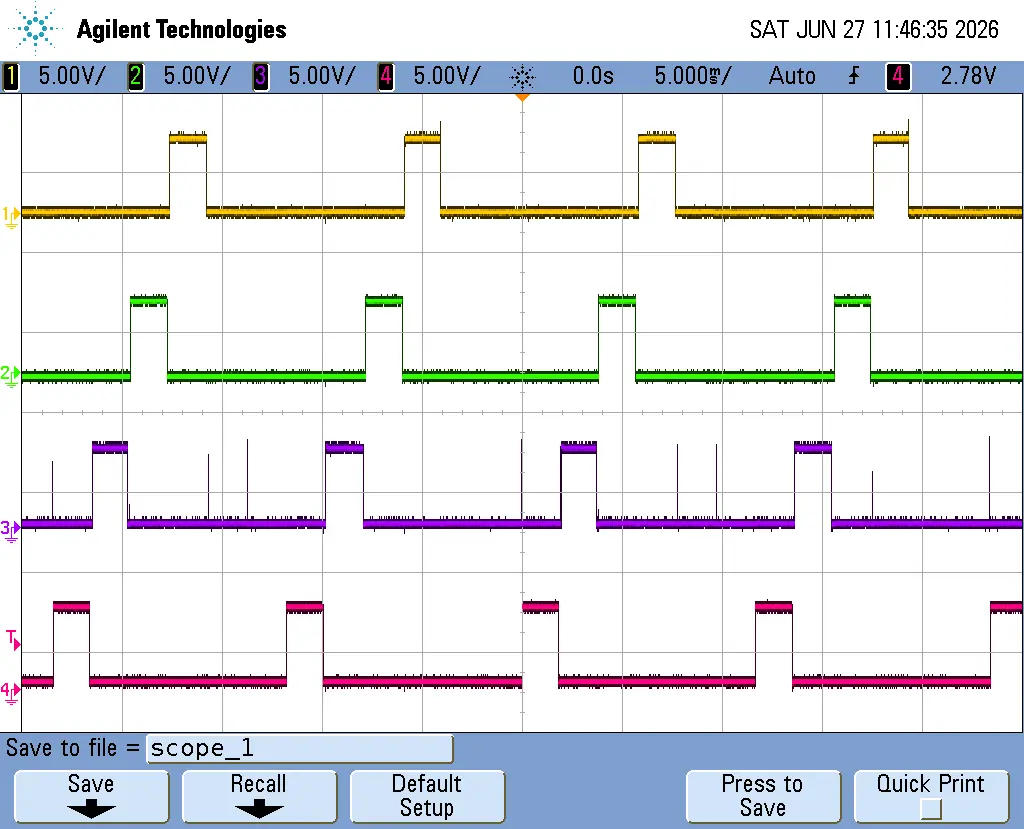Click channel 2 5.00V/ scale value

click(x=197, y=76)
